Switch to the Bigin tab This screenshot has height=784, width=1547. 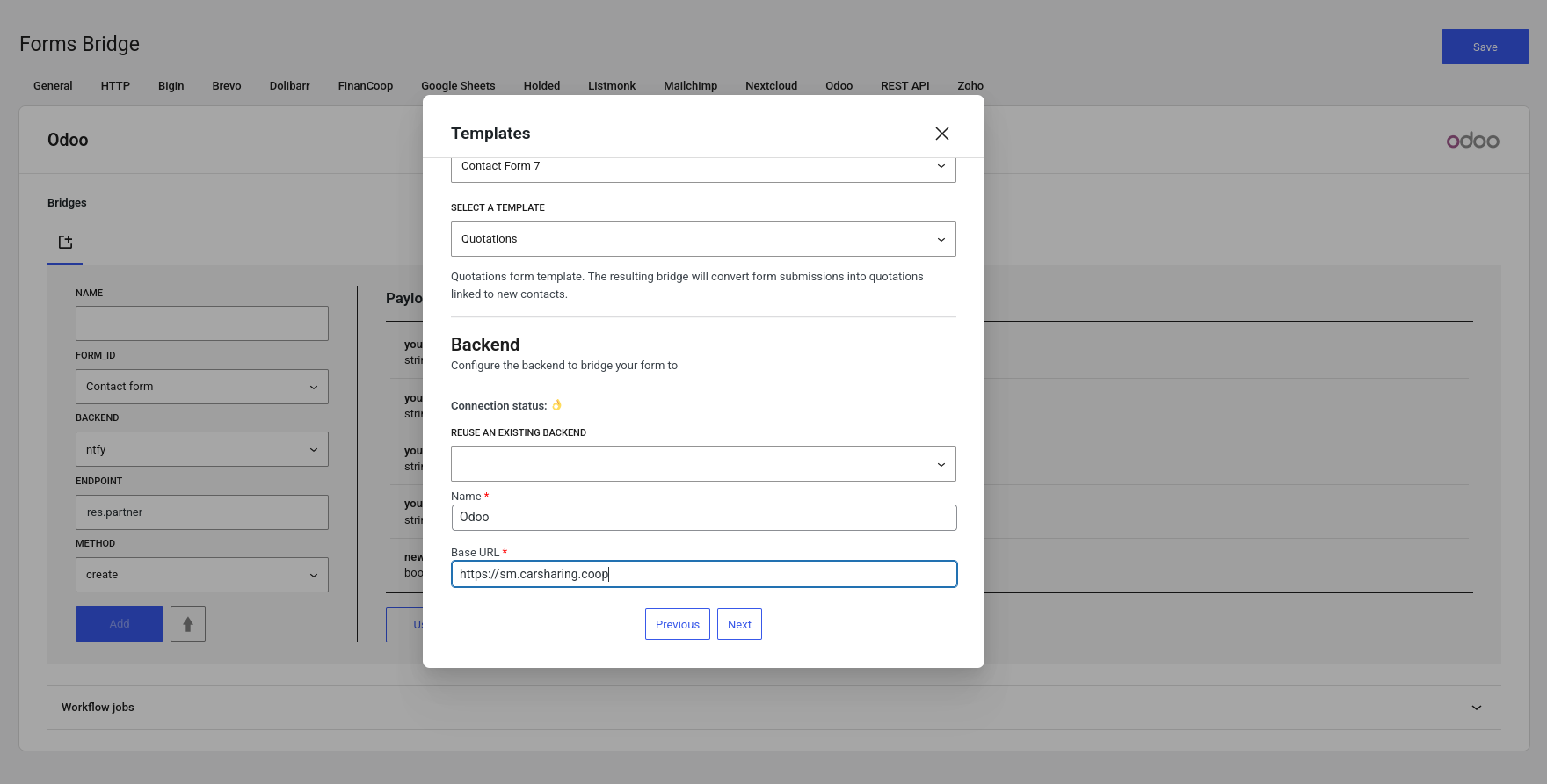click(x=171, y=86)
